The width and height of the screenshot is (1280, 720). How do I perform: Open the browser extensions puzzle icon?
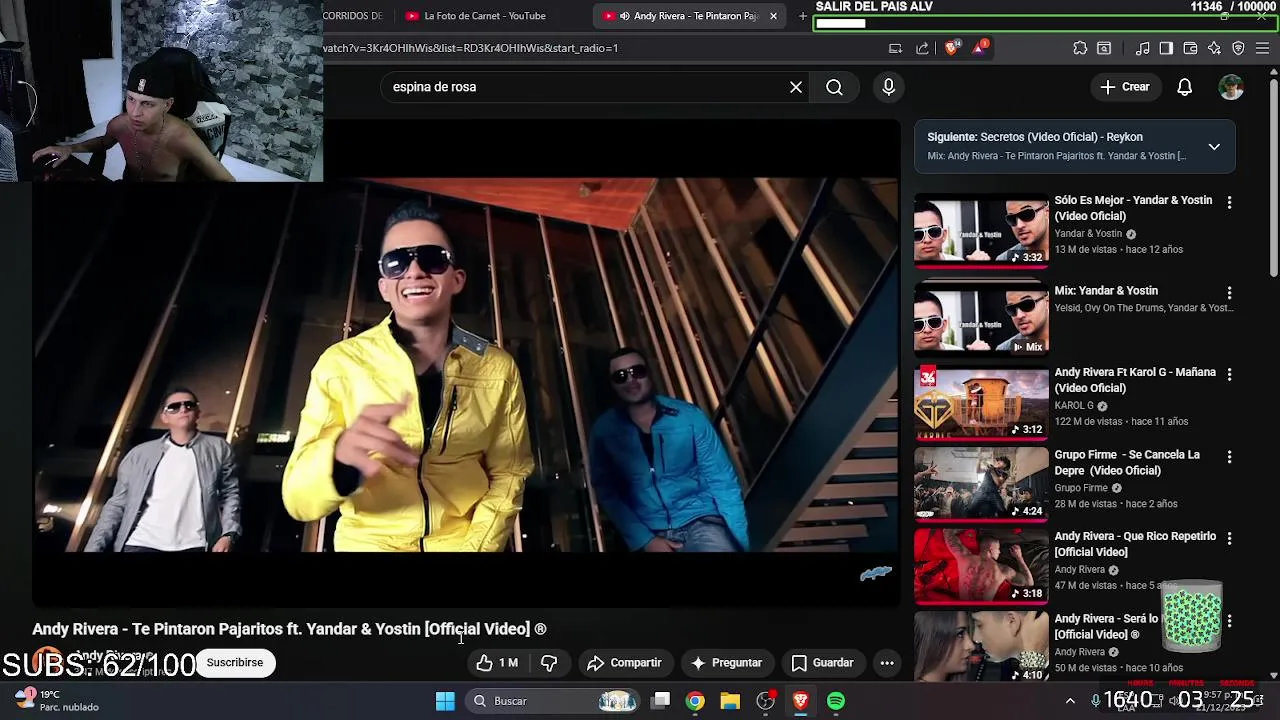(1080, 48)
